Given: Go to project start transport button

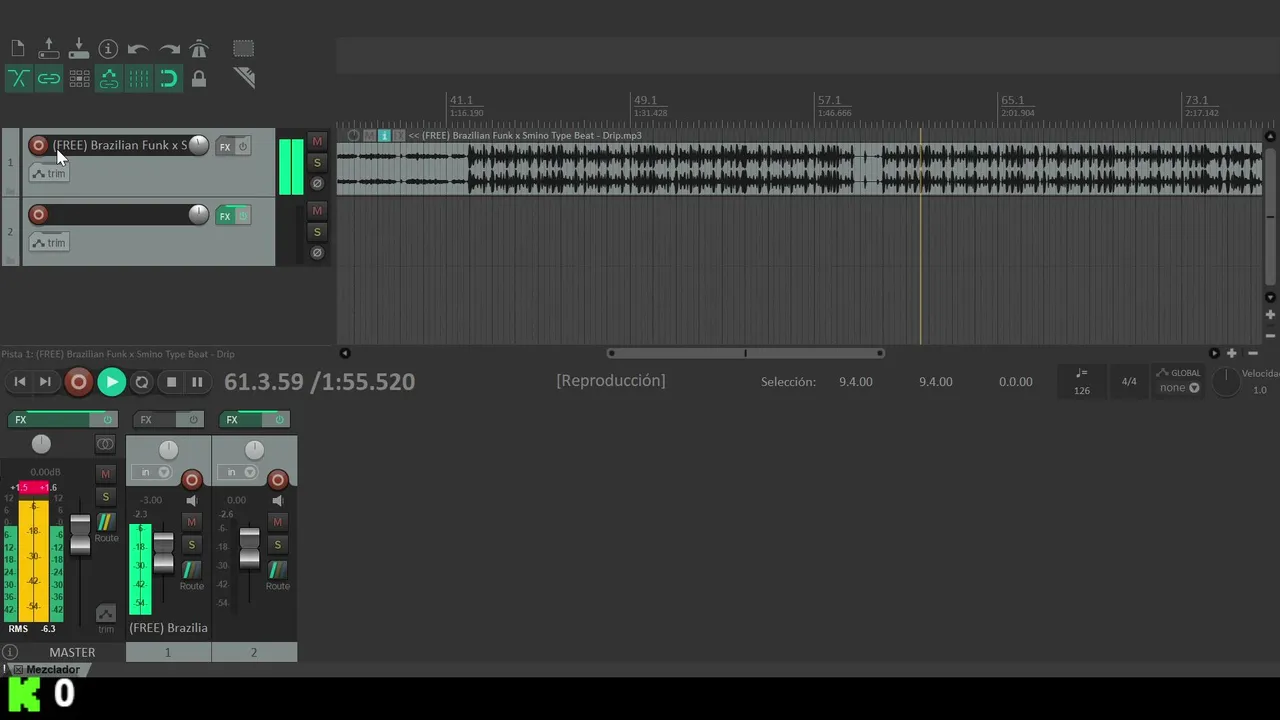Looking at the screenshot, I should [x=19, y=381].
